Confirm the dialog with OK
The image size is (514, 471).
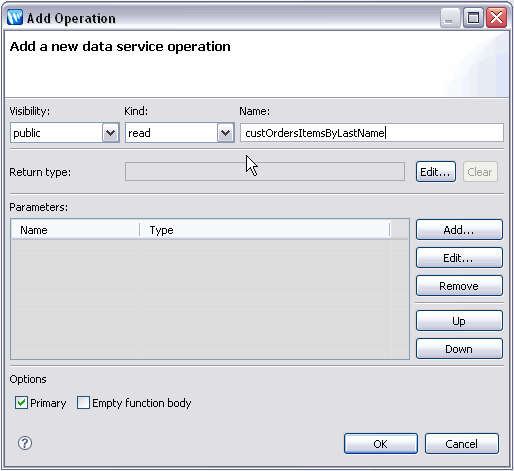(381, 444)
